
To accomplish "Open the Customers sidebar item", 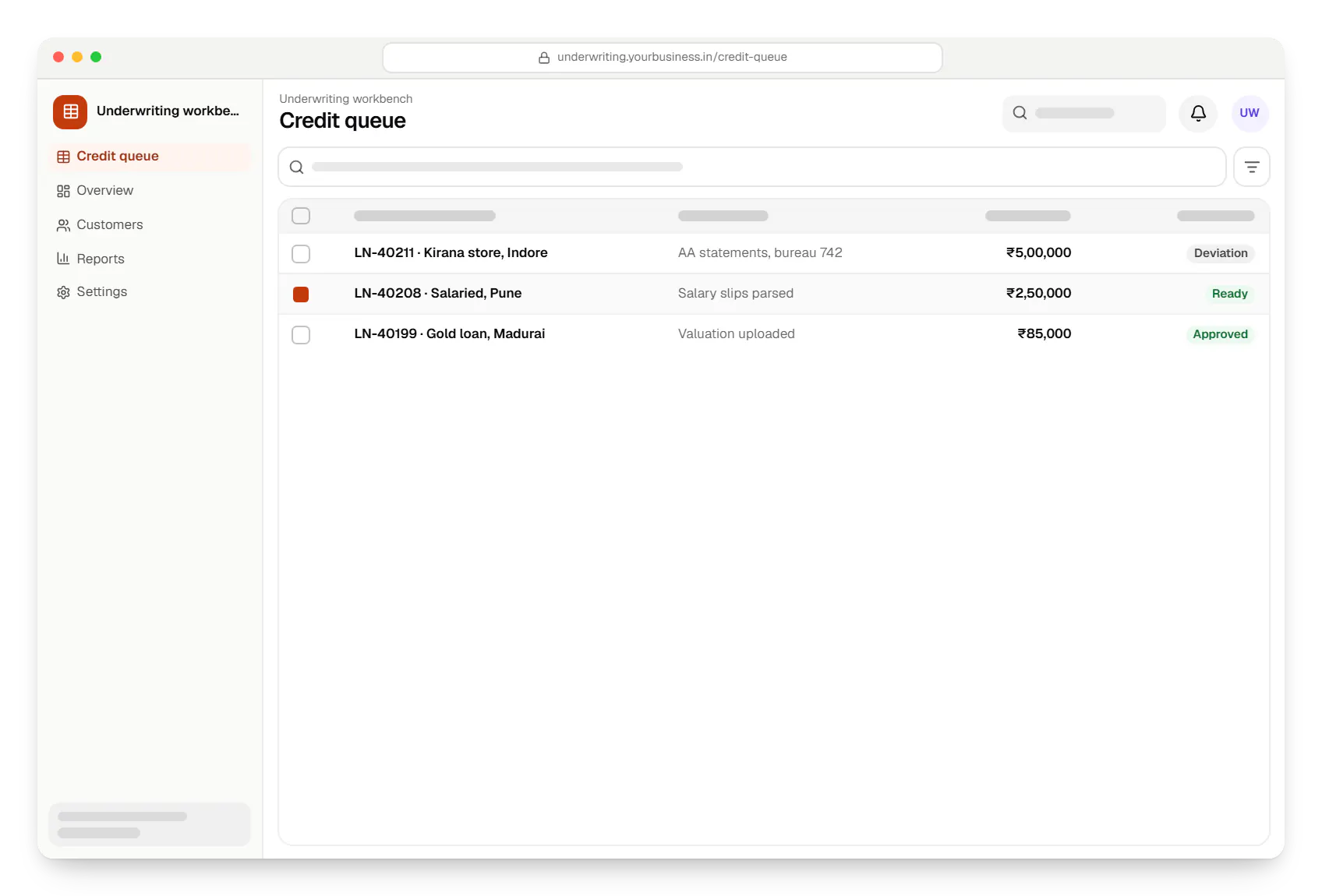I will coord(150,225).
